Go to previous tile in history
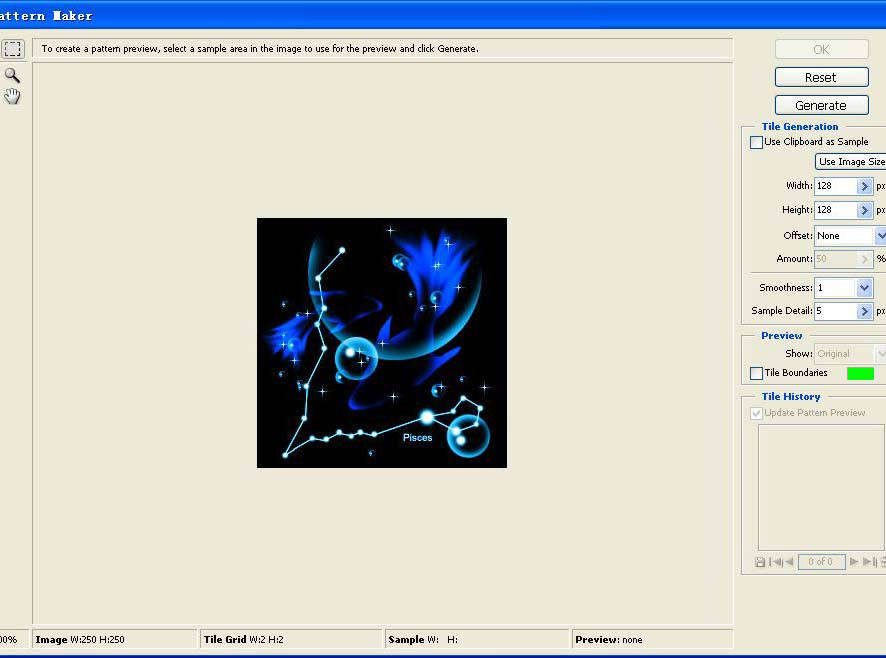The image size is (886, 658). tap(789, 562)
